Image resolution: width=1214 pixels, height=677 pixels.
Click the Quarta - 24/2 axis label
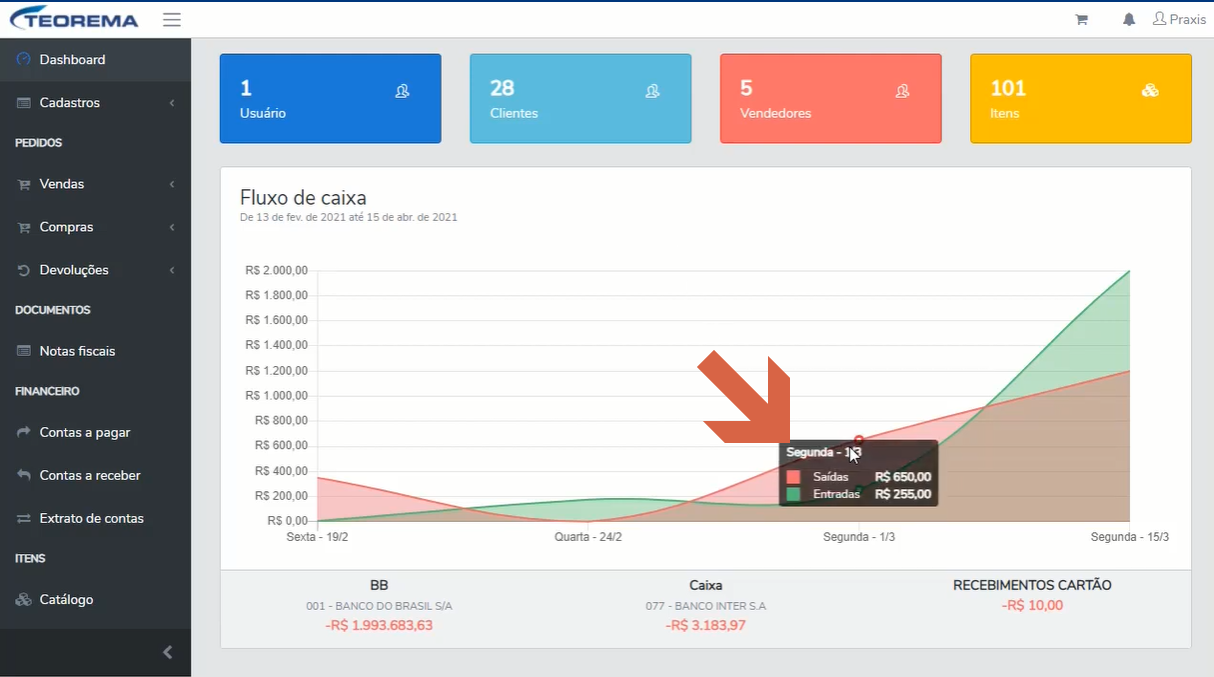click(x=588, y=537)
